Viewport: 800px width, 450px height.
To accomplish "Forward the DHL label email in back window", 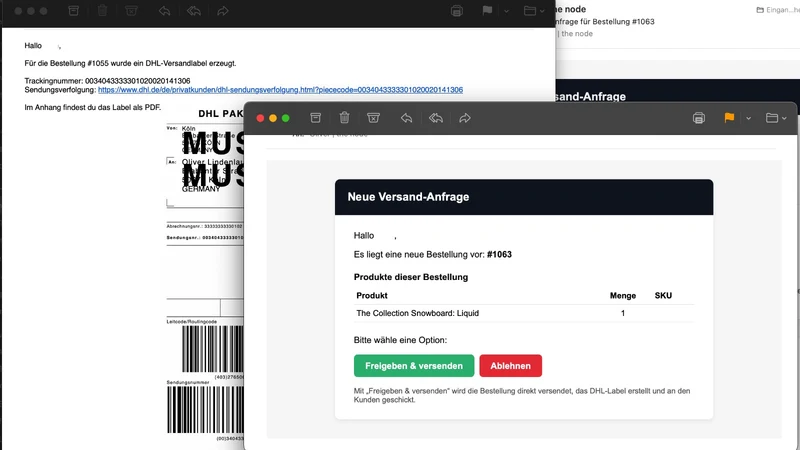I will click(223, 11).
